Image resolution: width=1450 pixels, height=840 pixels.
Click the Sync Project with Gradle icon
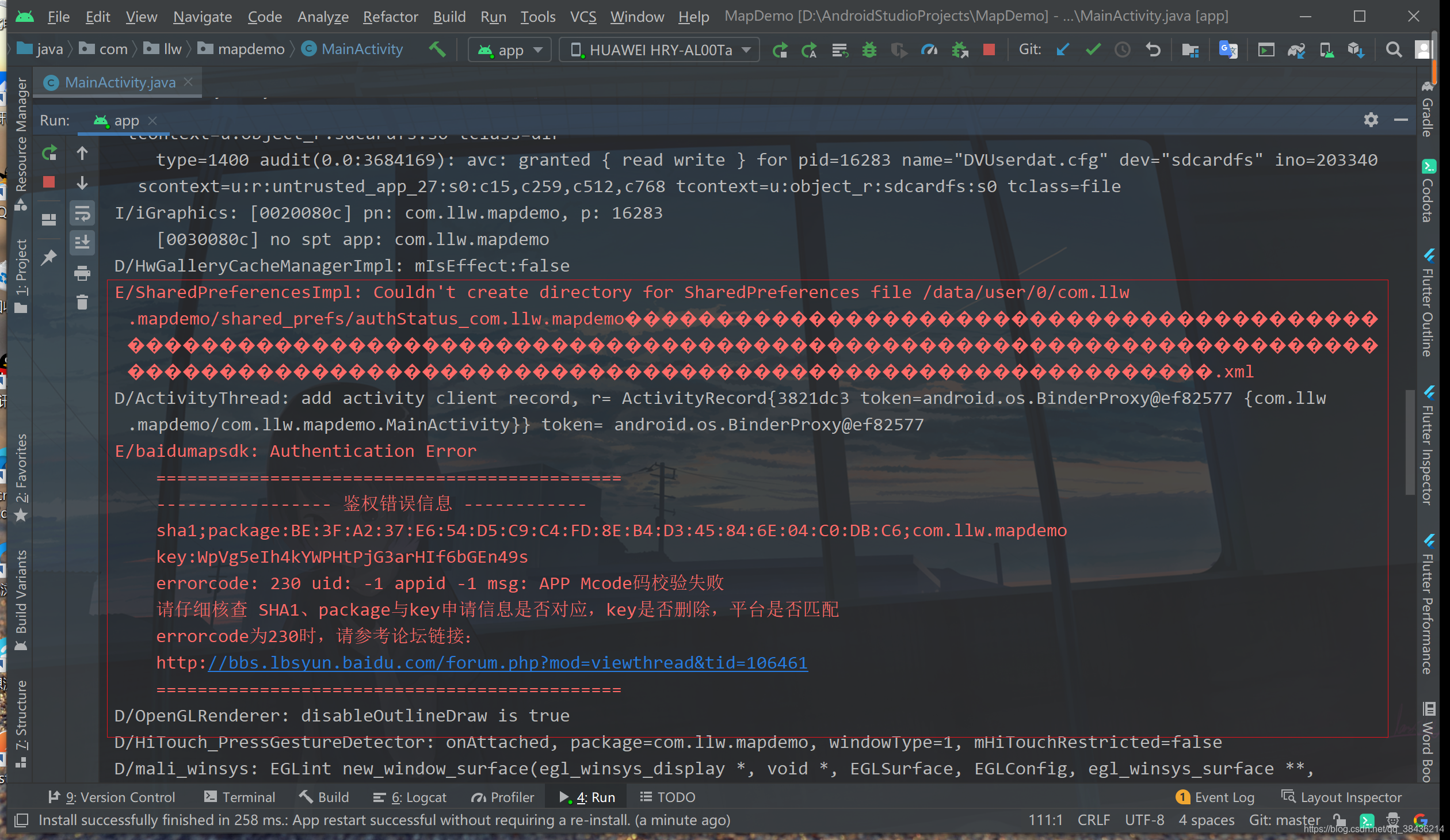1296,50
